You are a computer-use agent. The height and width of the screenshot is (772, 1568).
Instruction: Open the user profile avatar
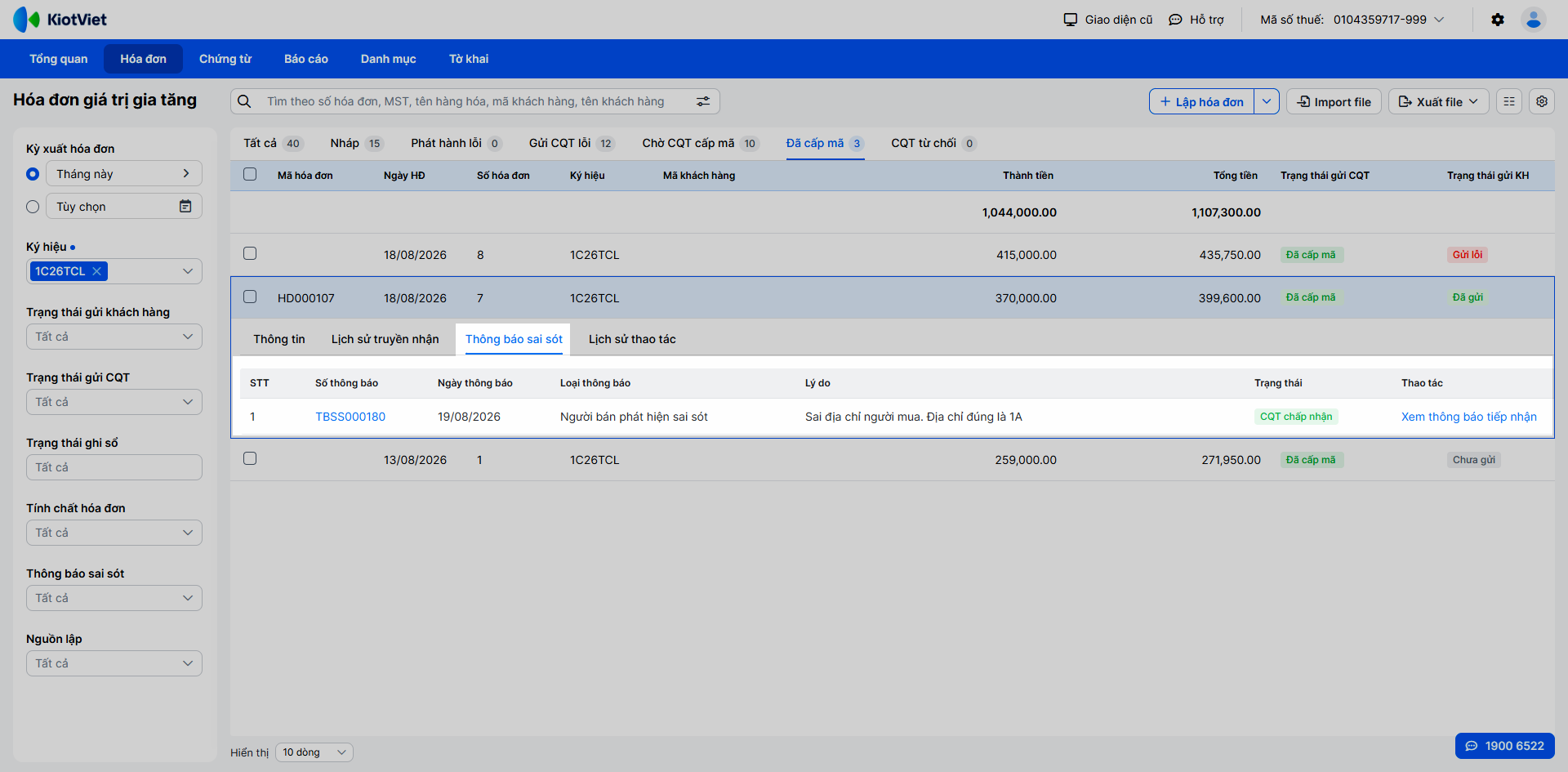[1534, 20]
